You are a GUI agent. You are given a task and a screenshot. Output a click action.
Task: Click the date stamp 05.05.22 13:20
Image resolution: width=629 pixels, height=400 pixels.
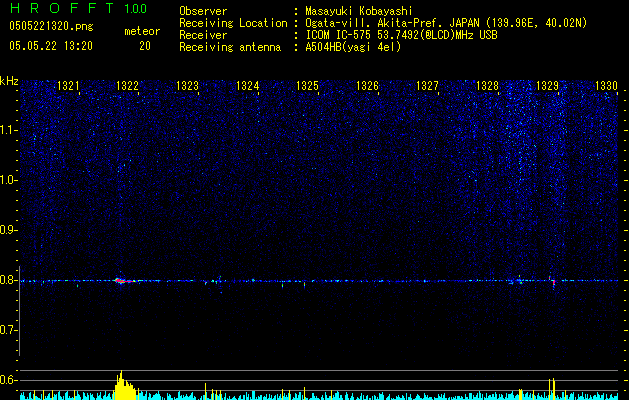click(51, 46)
